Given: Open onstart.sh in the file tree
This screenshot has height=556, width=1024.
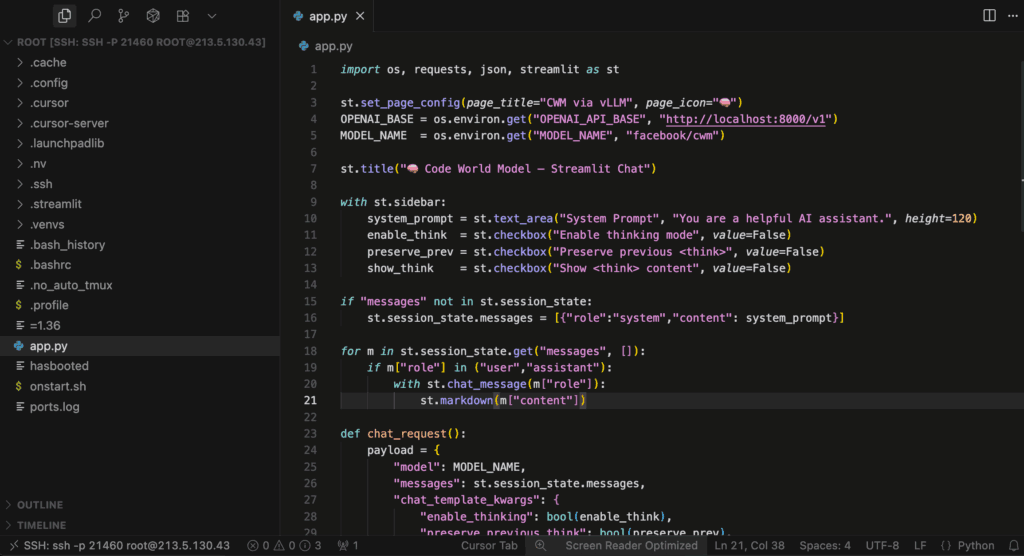Looking at the screenshot, I should tap(57, 387).
